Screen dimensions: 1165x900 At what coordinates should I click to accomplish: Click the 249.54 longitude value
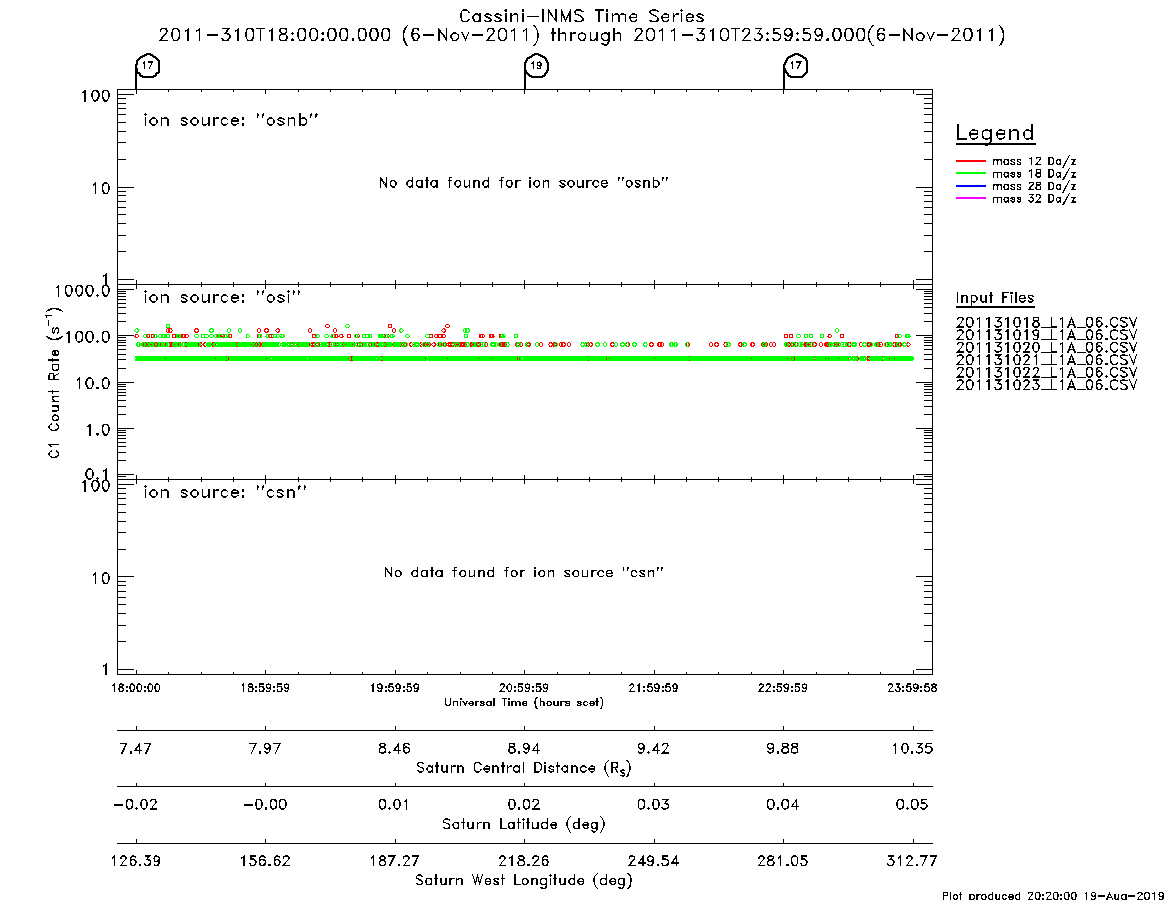click(653, 861)
